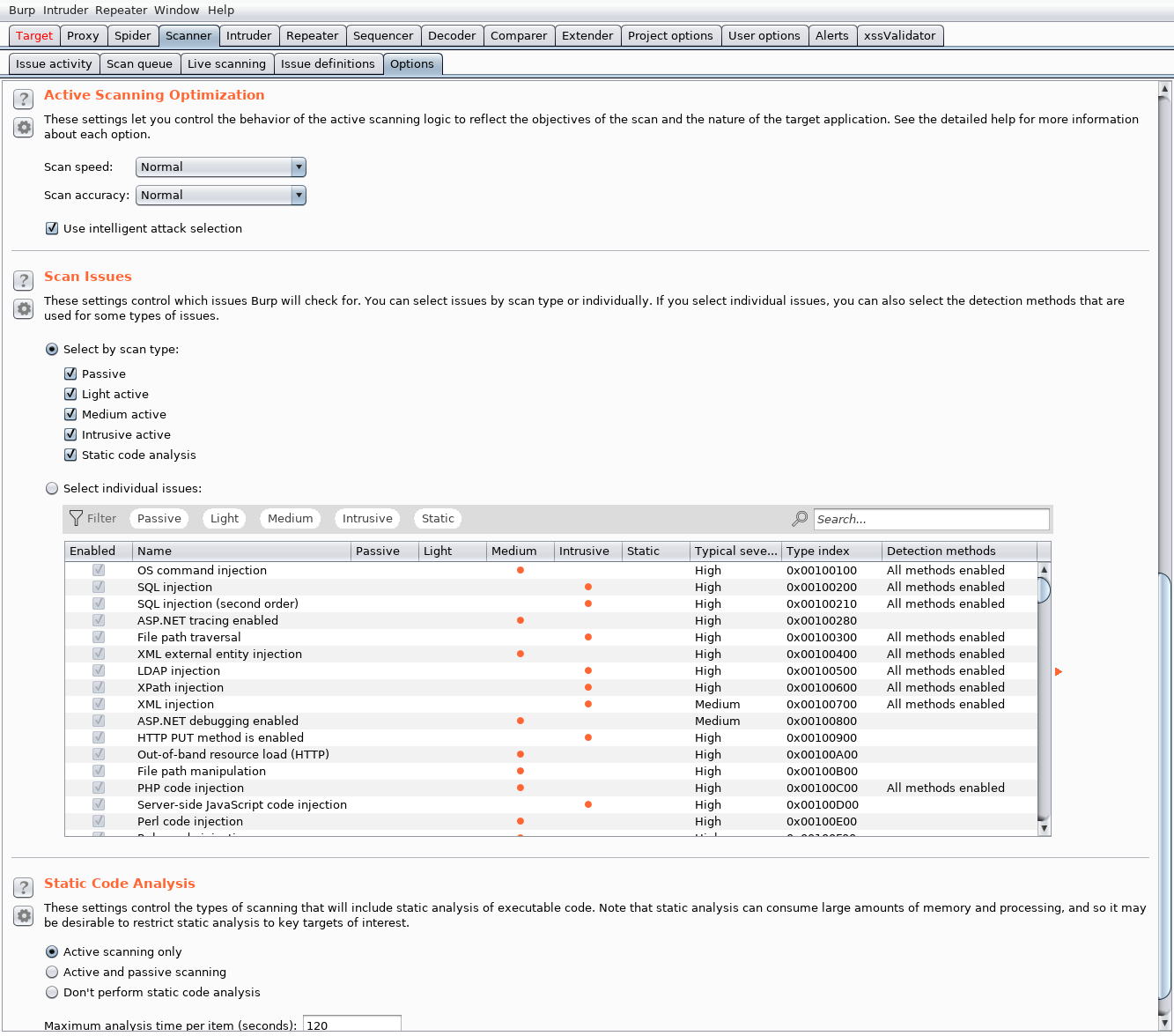Select Active scanning only
The height and width of the screenshot is (1036, 1174).
[x=52, y=951]
